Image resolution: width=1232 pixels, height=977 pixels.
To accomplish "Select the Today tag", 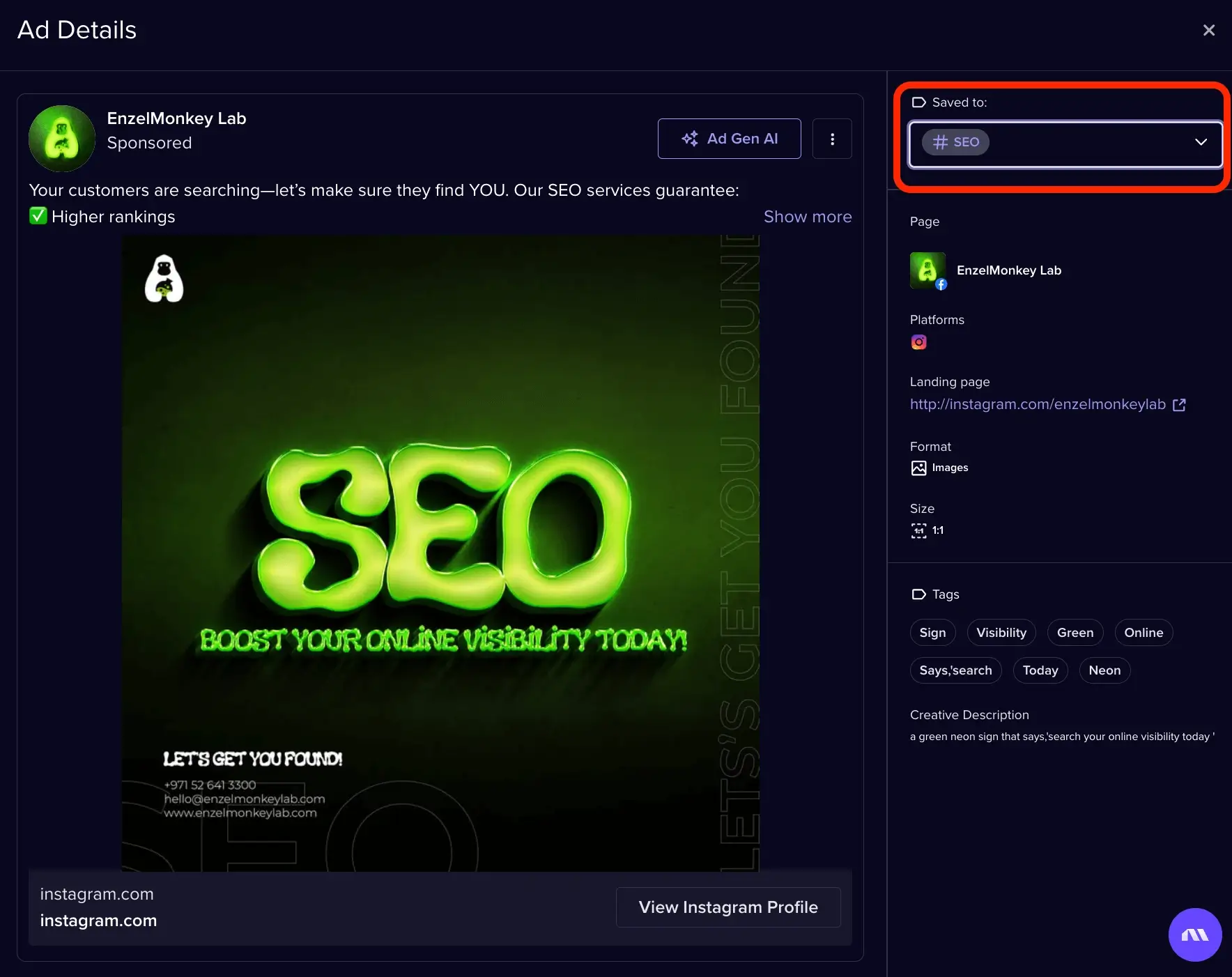I will (1040, 670).
